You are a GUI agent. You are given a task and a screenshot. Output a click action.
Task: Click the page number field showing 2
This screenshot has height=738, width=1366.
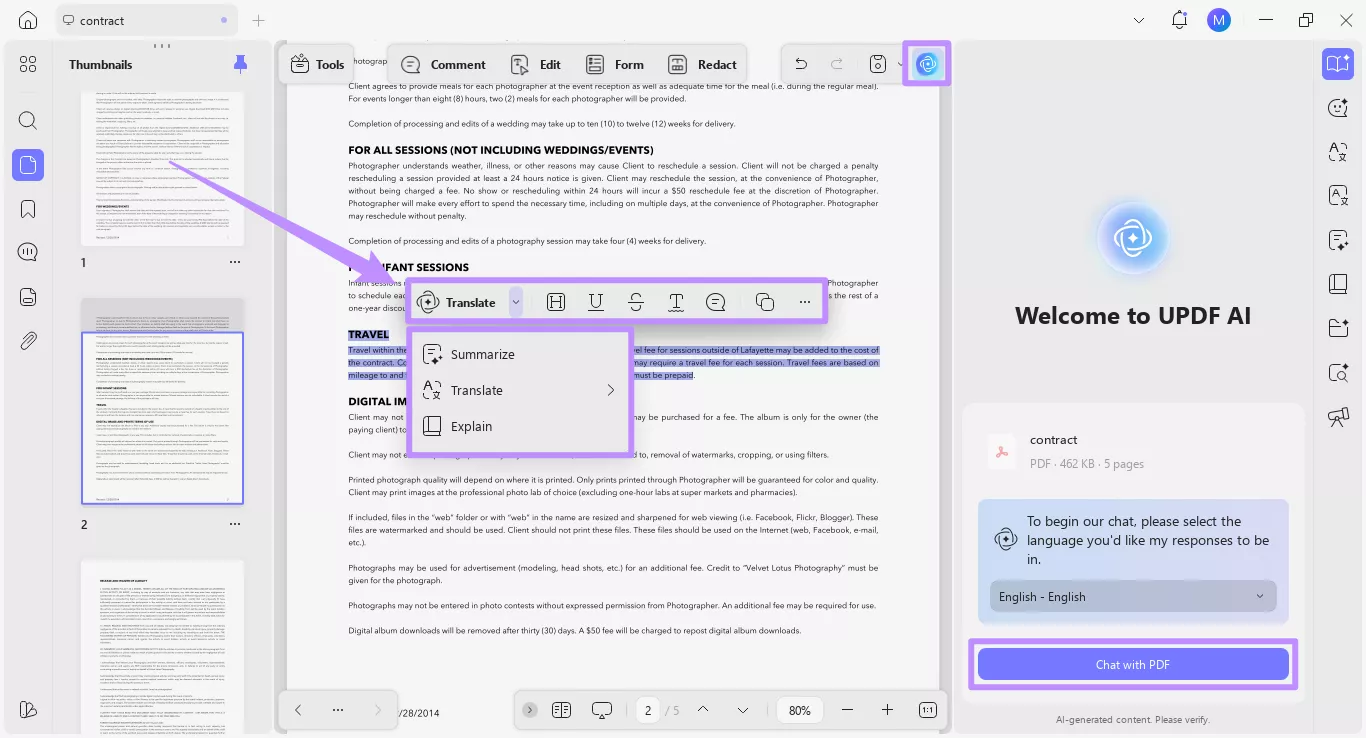648,710
